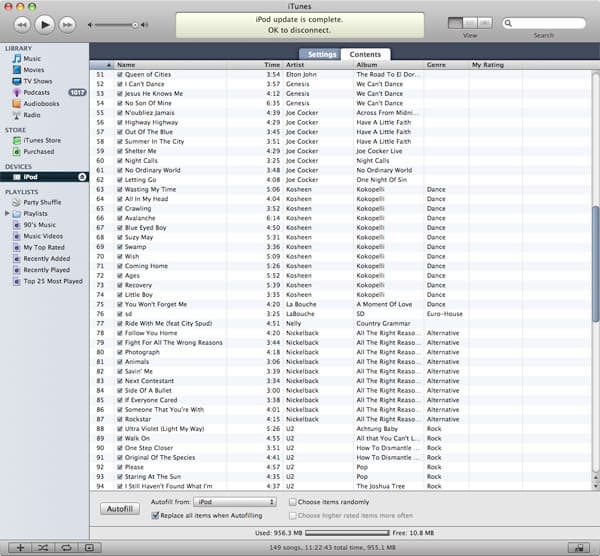Image resolution: width=600 pixels, height=556 pixels.
Task: Open the Music library icon
Action: coord(17,59)
